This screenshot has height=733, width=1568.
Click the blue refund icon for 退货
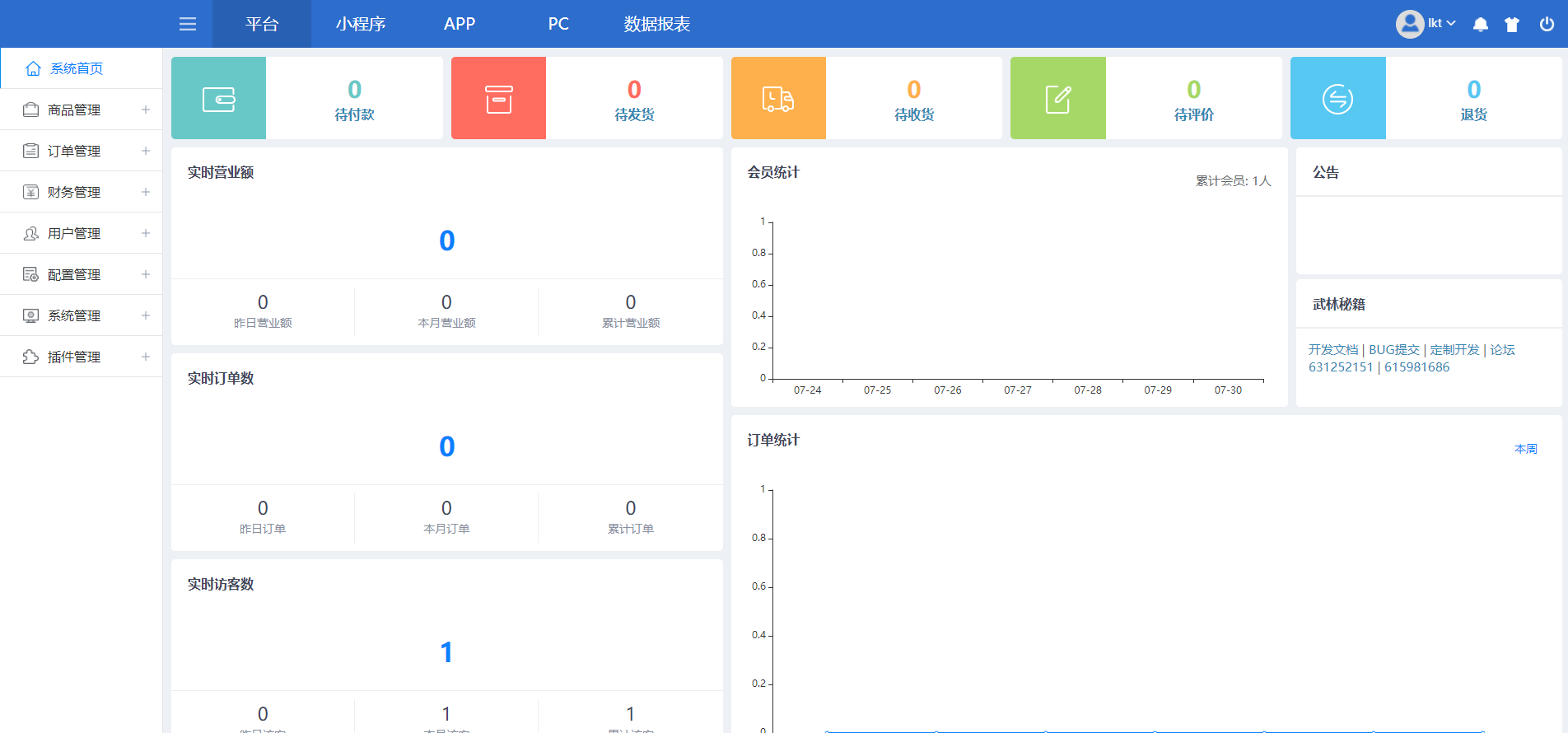click(1337, 99)
